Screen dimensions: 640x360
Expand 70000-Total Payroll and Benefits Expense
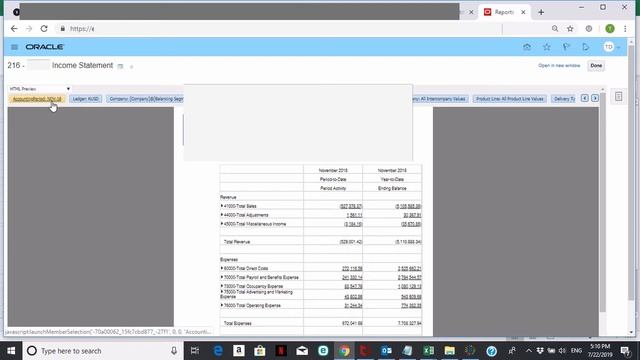[222, 277]
